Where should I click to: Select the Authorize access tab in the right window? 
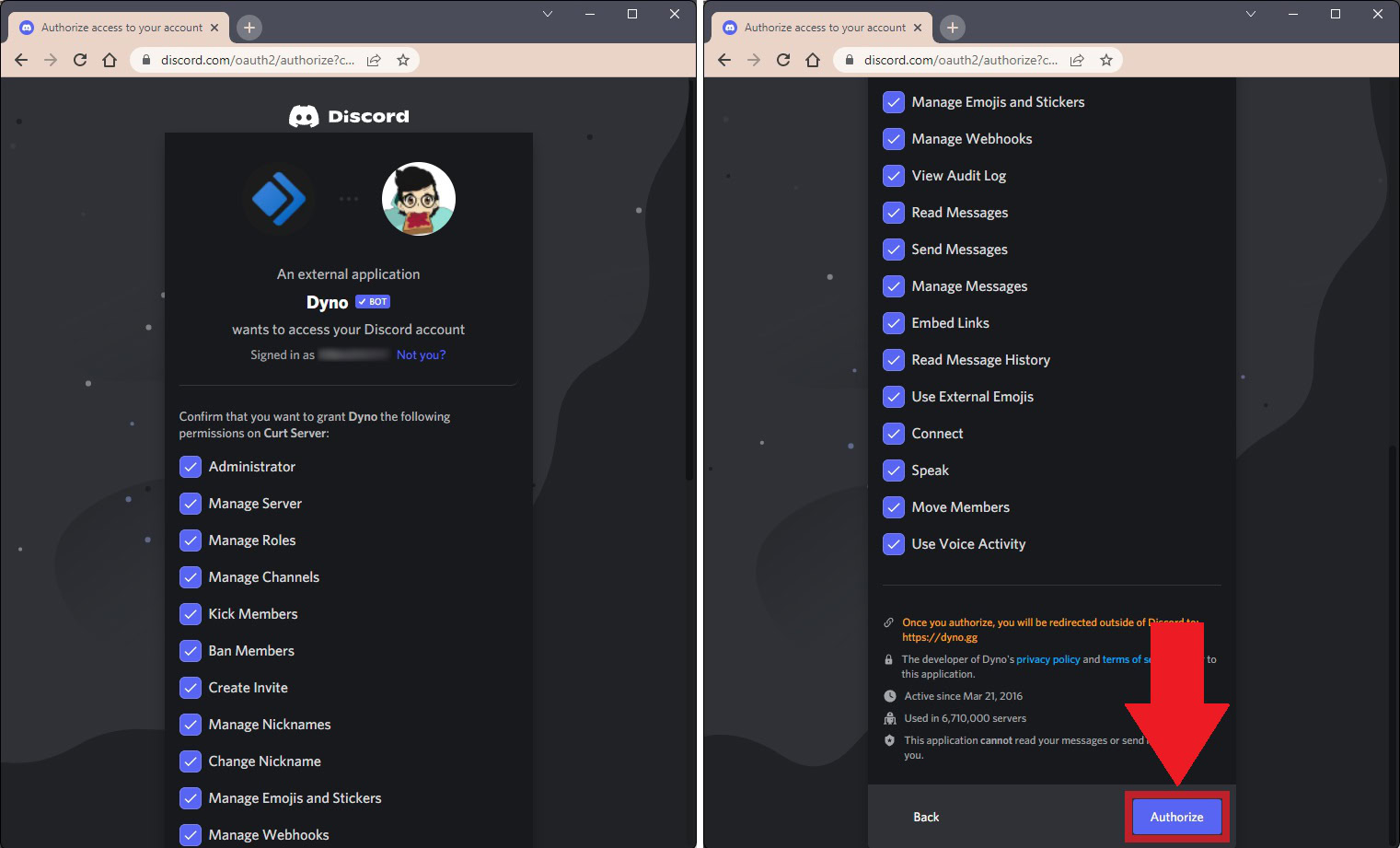pyautogui.click(x=823, y=28)
